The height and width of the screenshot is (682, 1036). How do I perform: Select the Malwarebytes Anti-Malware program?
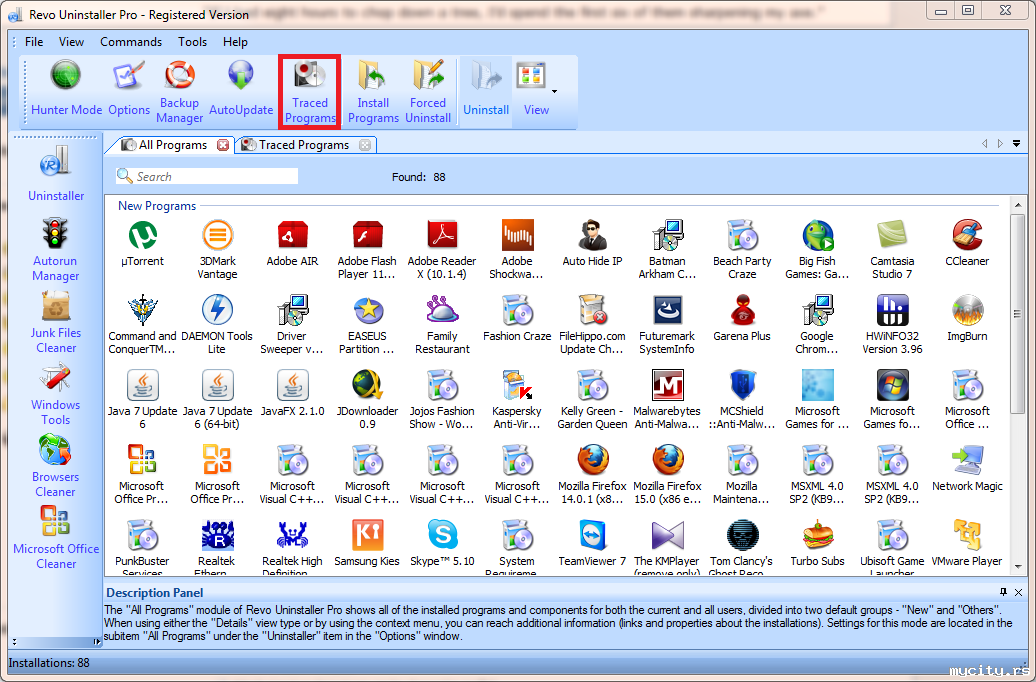click(x=667, y=398)
